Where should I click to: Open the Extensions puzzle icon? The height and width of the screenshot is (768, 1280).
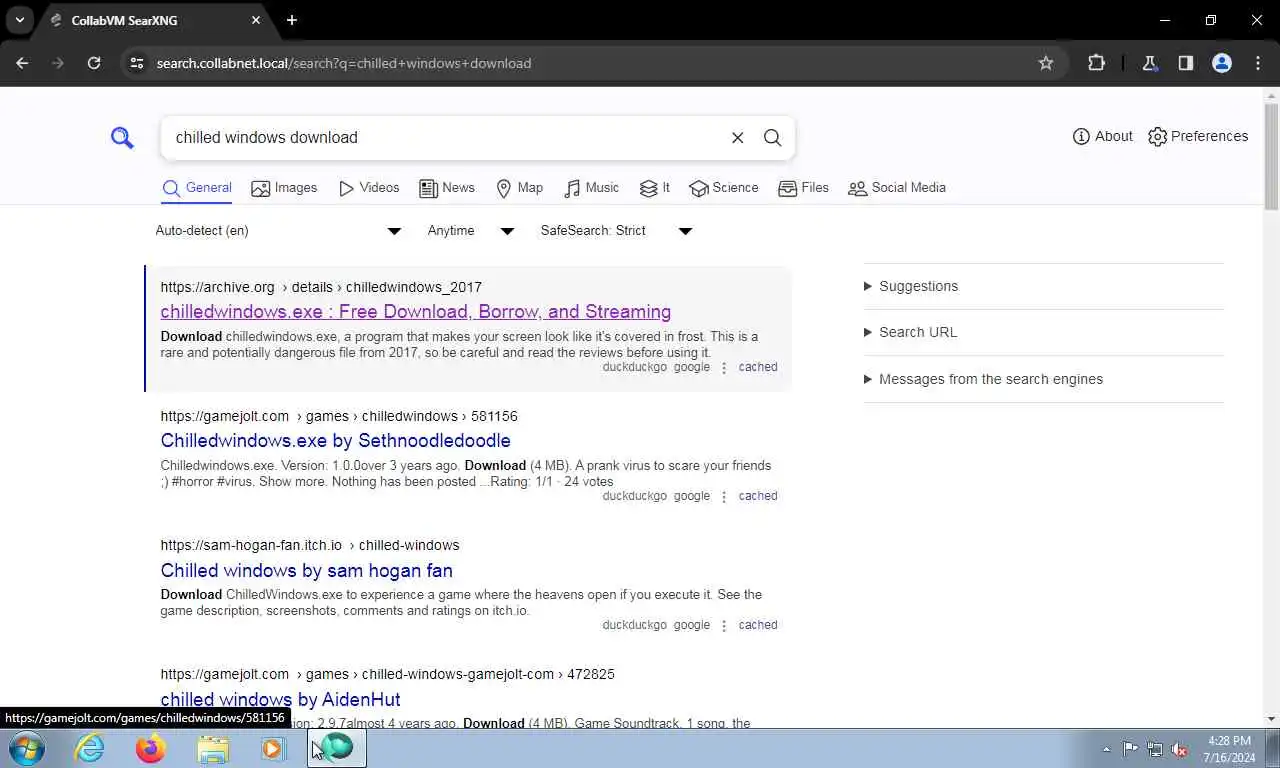1096,63
